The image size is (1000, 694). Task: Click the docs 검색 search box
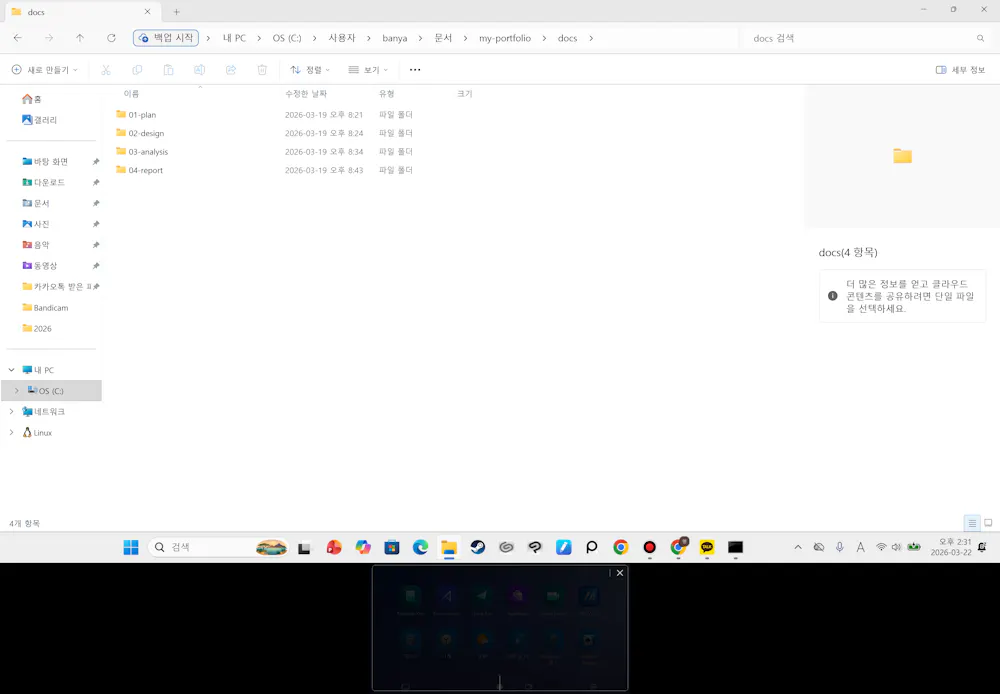pos(866,38)
